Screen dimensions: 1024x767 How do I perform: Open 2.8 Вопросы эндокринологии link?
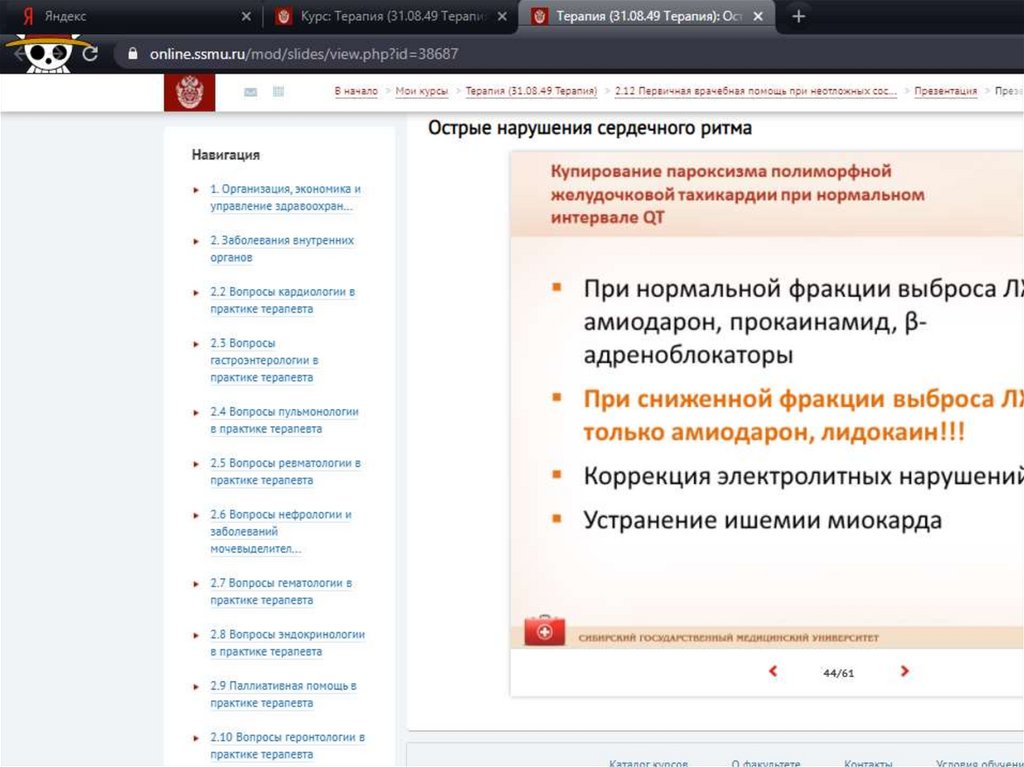click(x=287, y=643)
